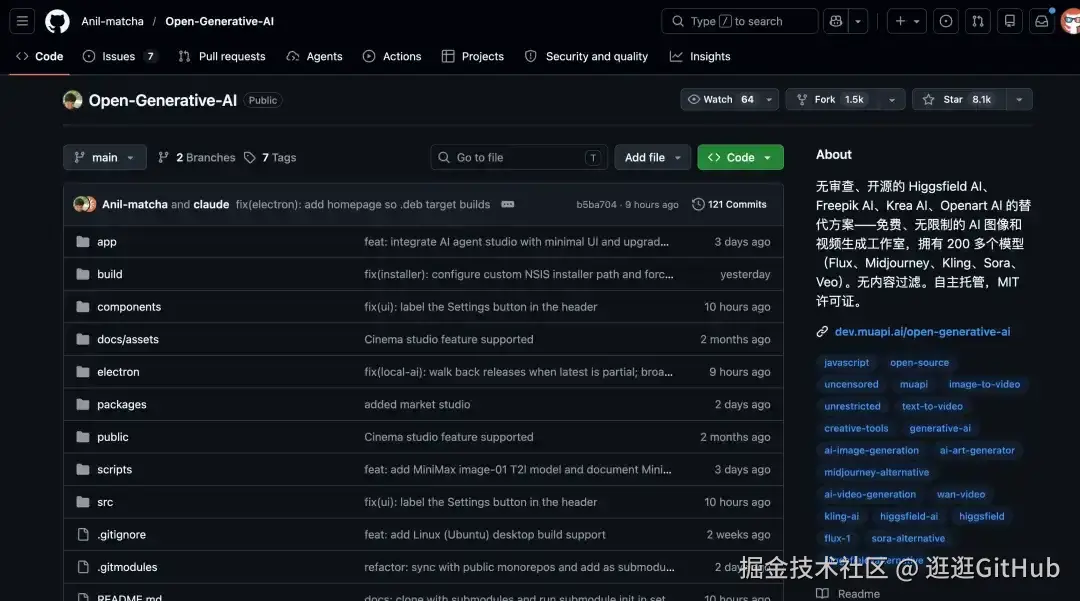Go to the GitHub homepage logo
This screenshot has height=601, width=1080.
(57, 21)
